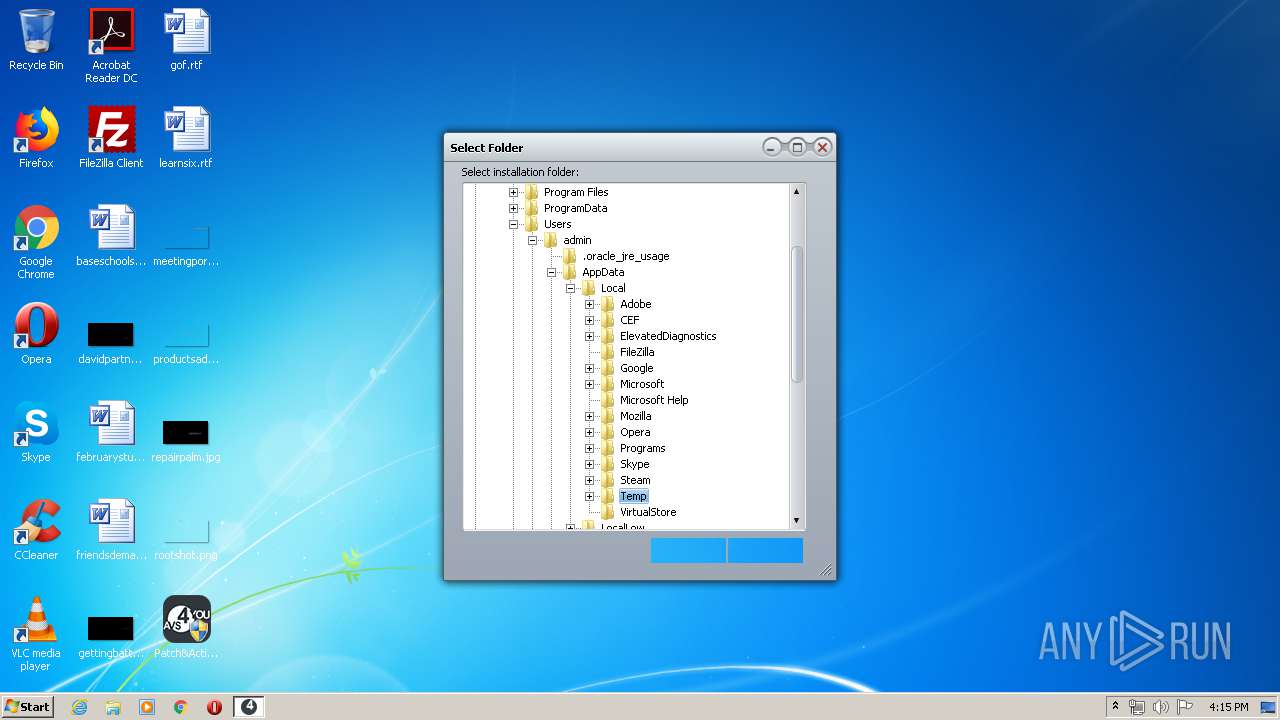This screenshot has height=720, width=1280.
Task: Select the VirtualStore folder
Action: pos(647,512)
